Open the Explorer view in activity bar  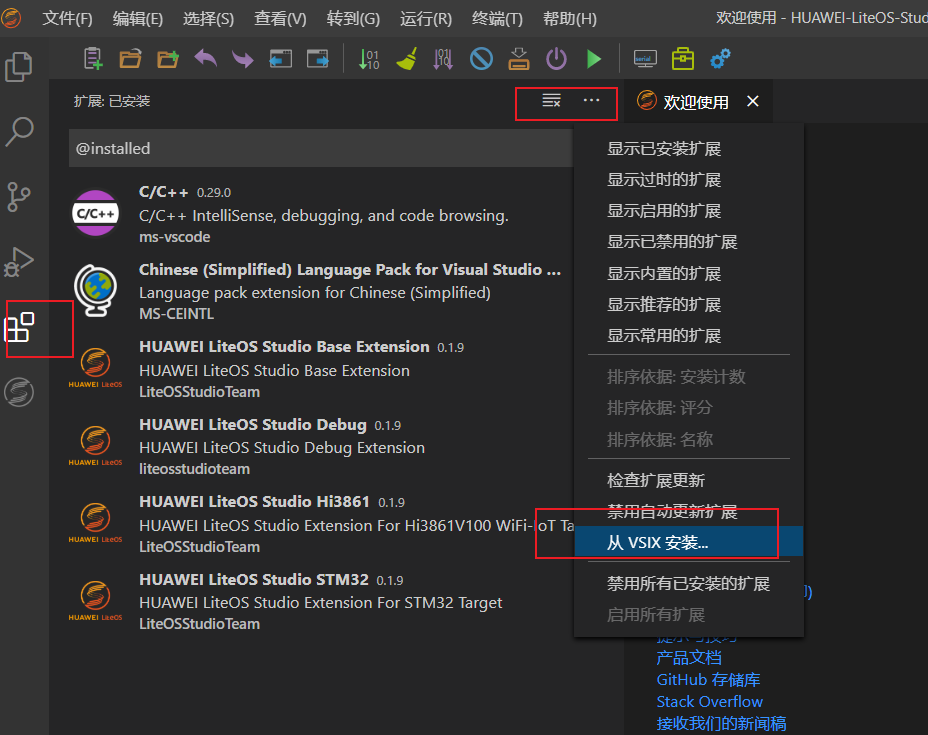coord(19,67)
